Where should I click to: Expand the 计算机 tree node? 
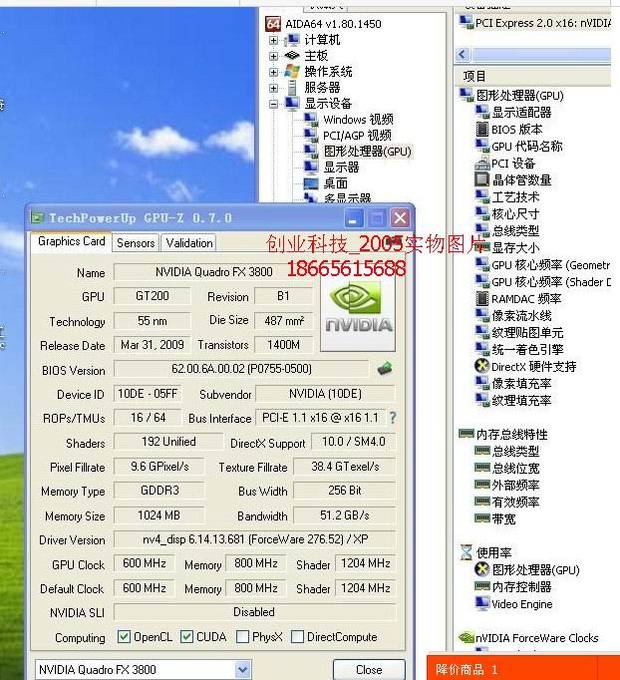[x=273, y=40]
